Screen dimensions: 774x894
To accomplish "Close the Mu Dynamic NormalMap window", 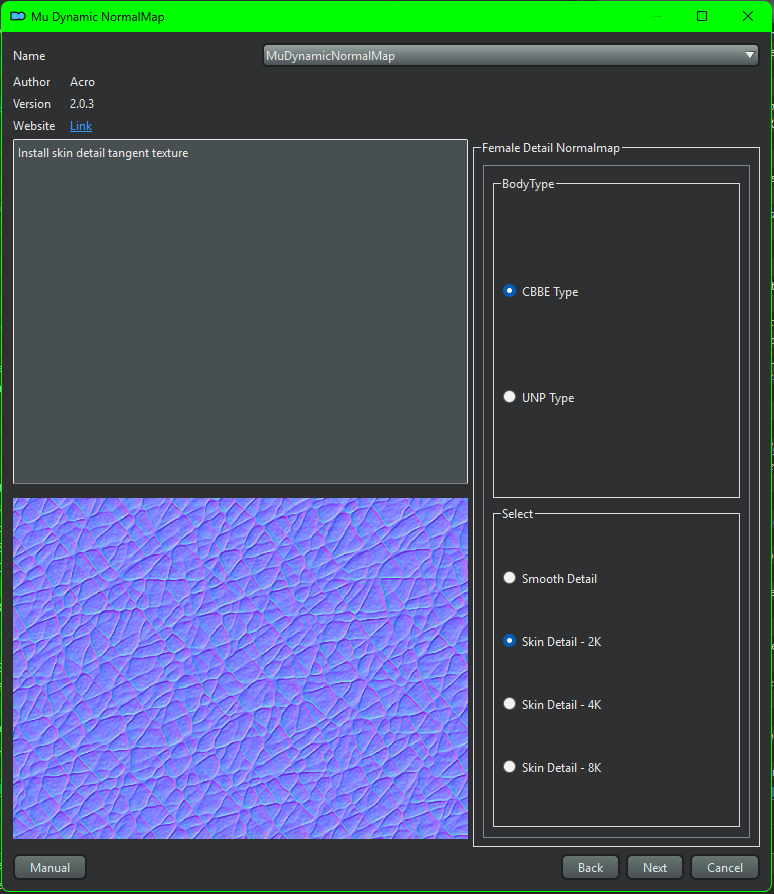I will click(x=748, y=16).
